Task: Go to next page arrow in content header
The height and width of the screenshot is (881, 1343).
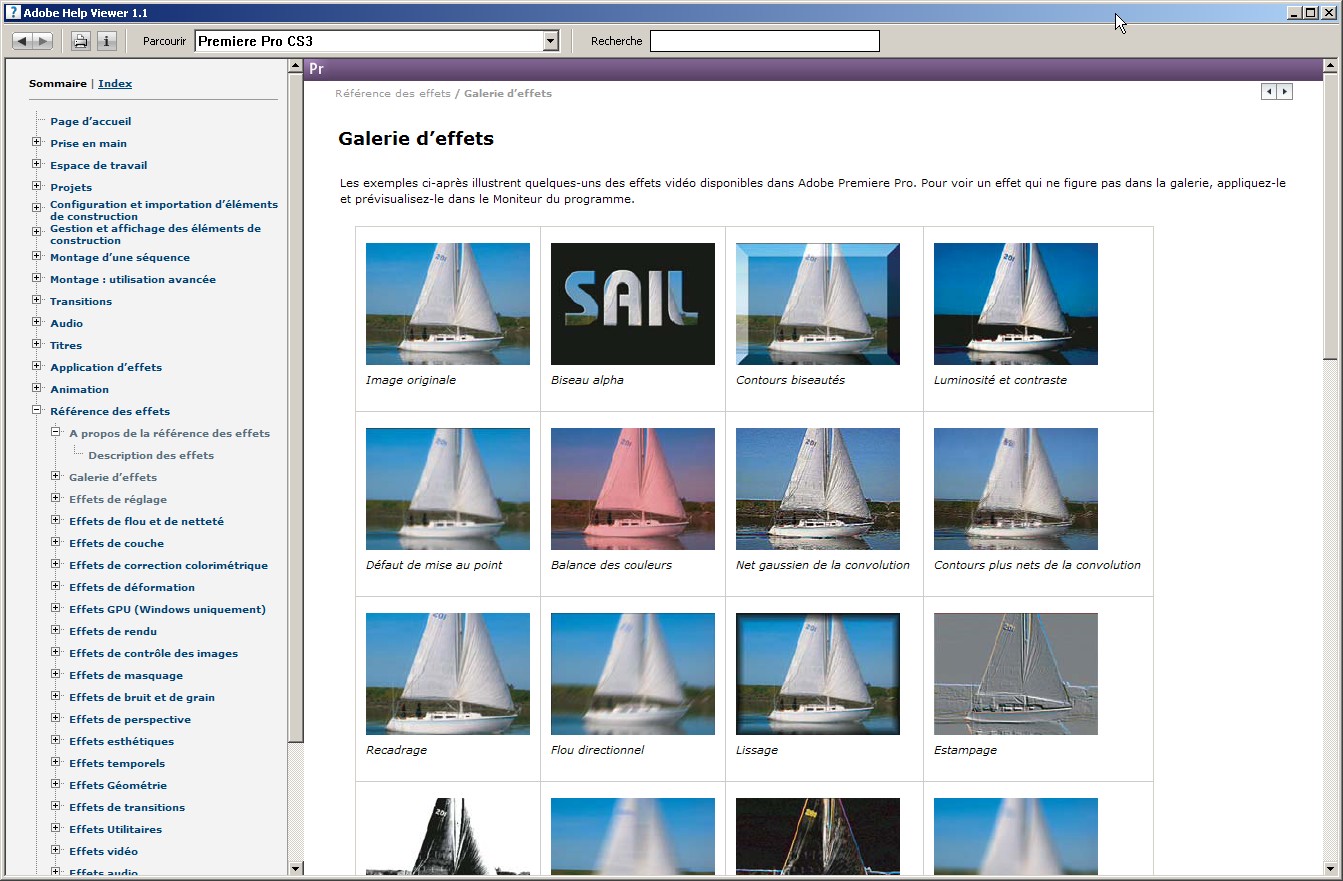Action: [1285, 92]
